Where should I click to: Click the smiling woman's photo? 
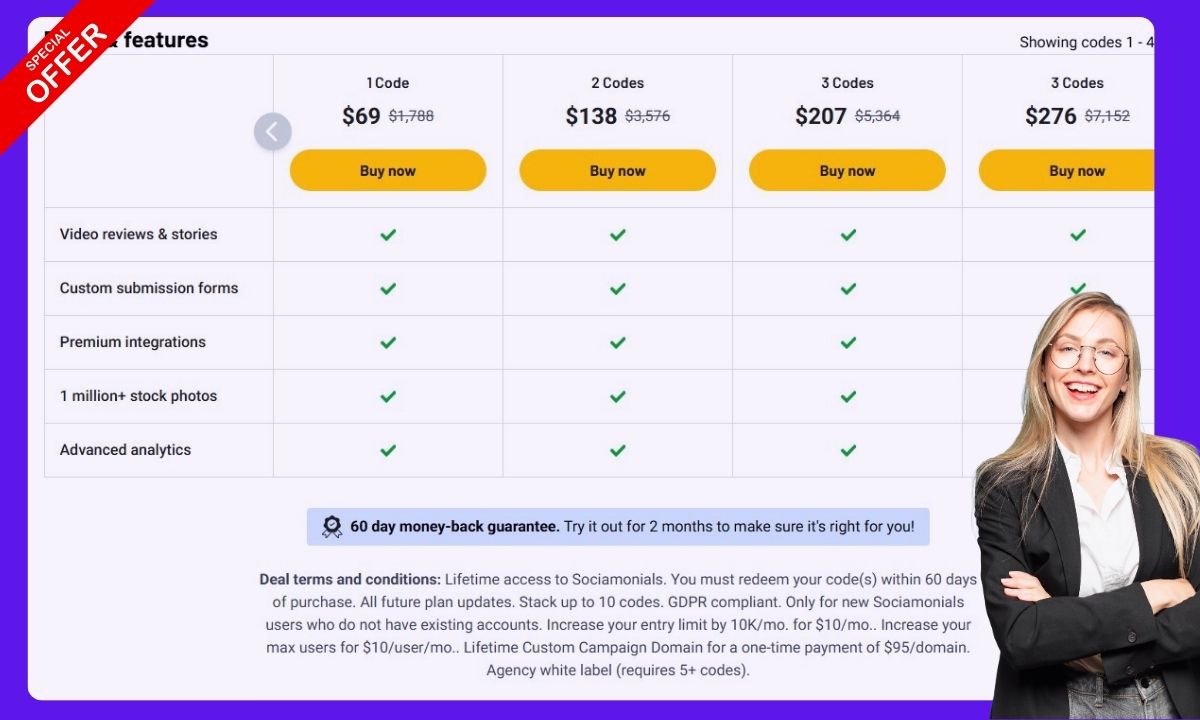(1085, 500)
